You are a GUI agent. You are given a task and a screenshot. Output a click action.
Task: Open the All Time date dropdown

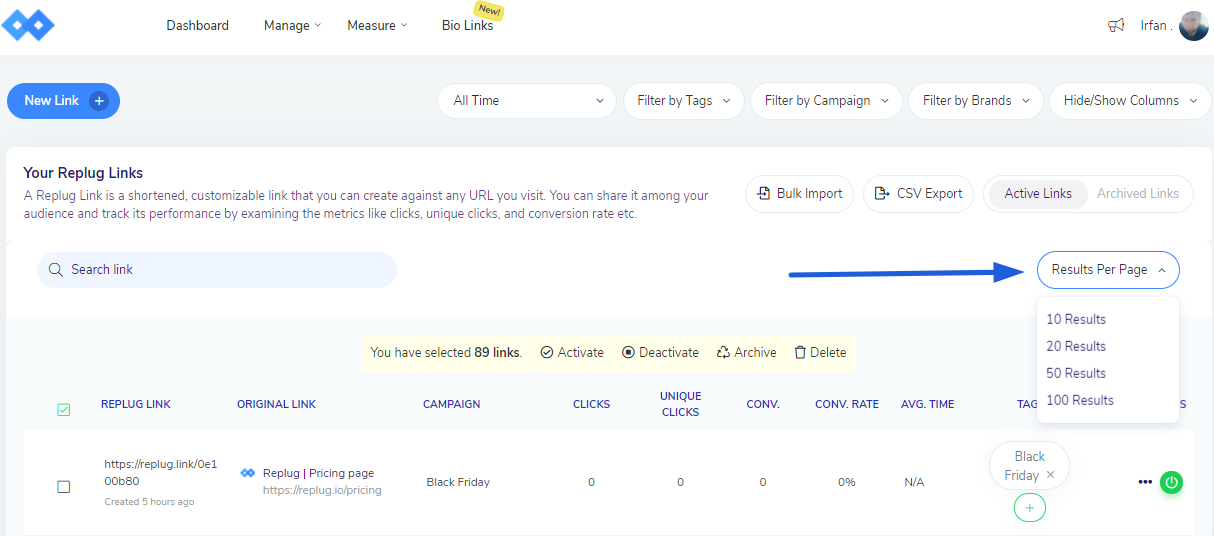point(527,100)
